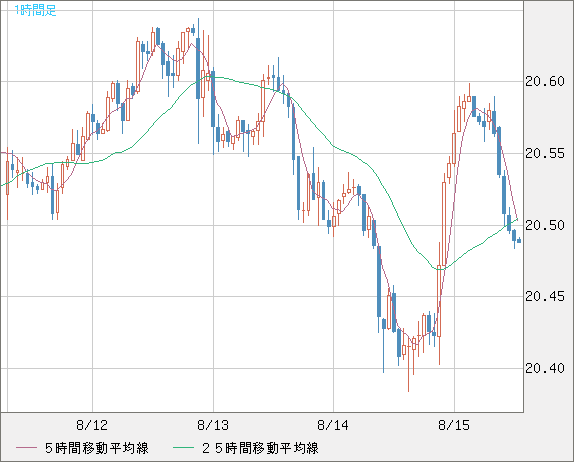Click the 20.45 price axis label

[x=545, y=296]
